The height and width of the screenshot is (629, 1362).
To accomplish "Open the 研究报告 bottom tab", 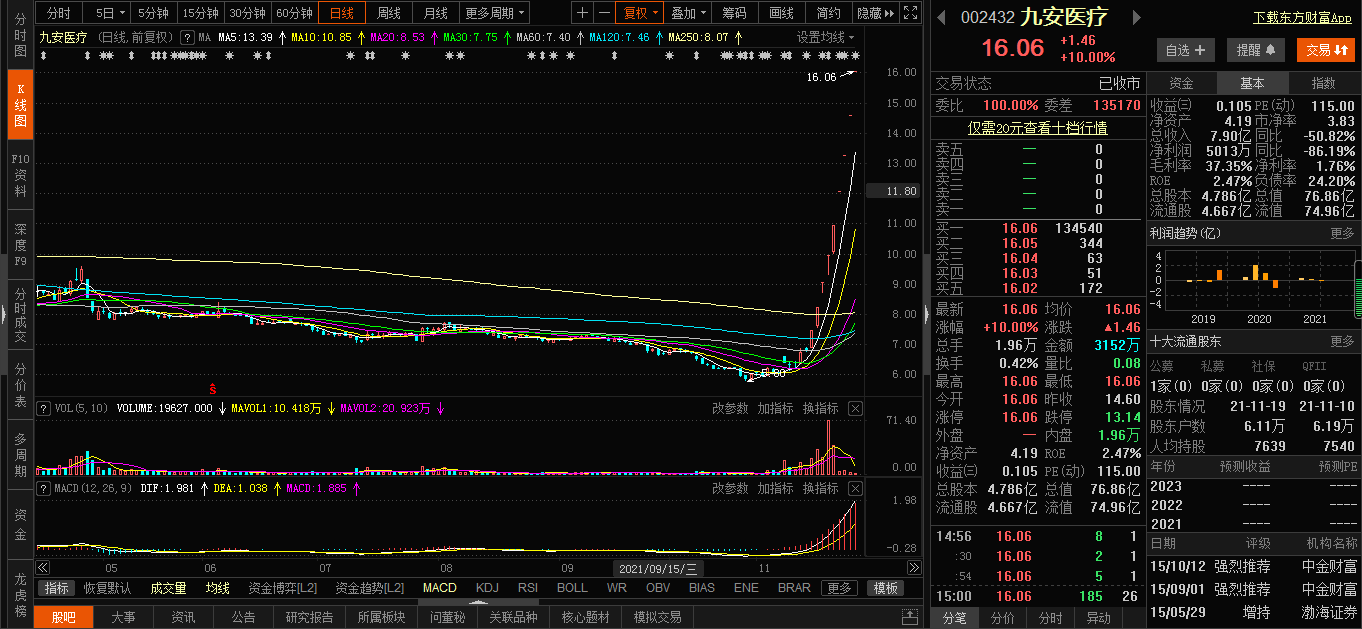I will pyautogui.click(x=310, y=617).
